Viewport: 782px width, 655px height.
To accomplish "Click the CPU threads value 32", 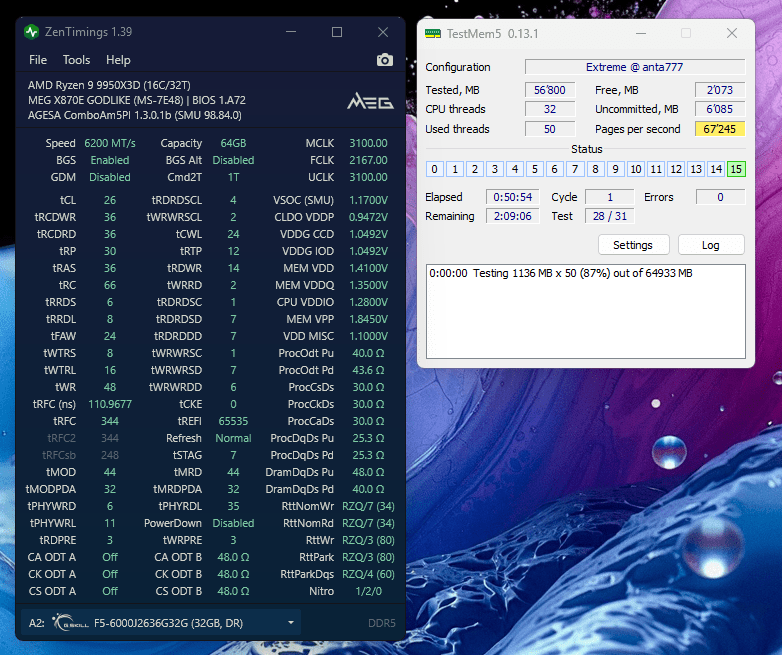I will pos(550,109).
